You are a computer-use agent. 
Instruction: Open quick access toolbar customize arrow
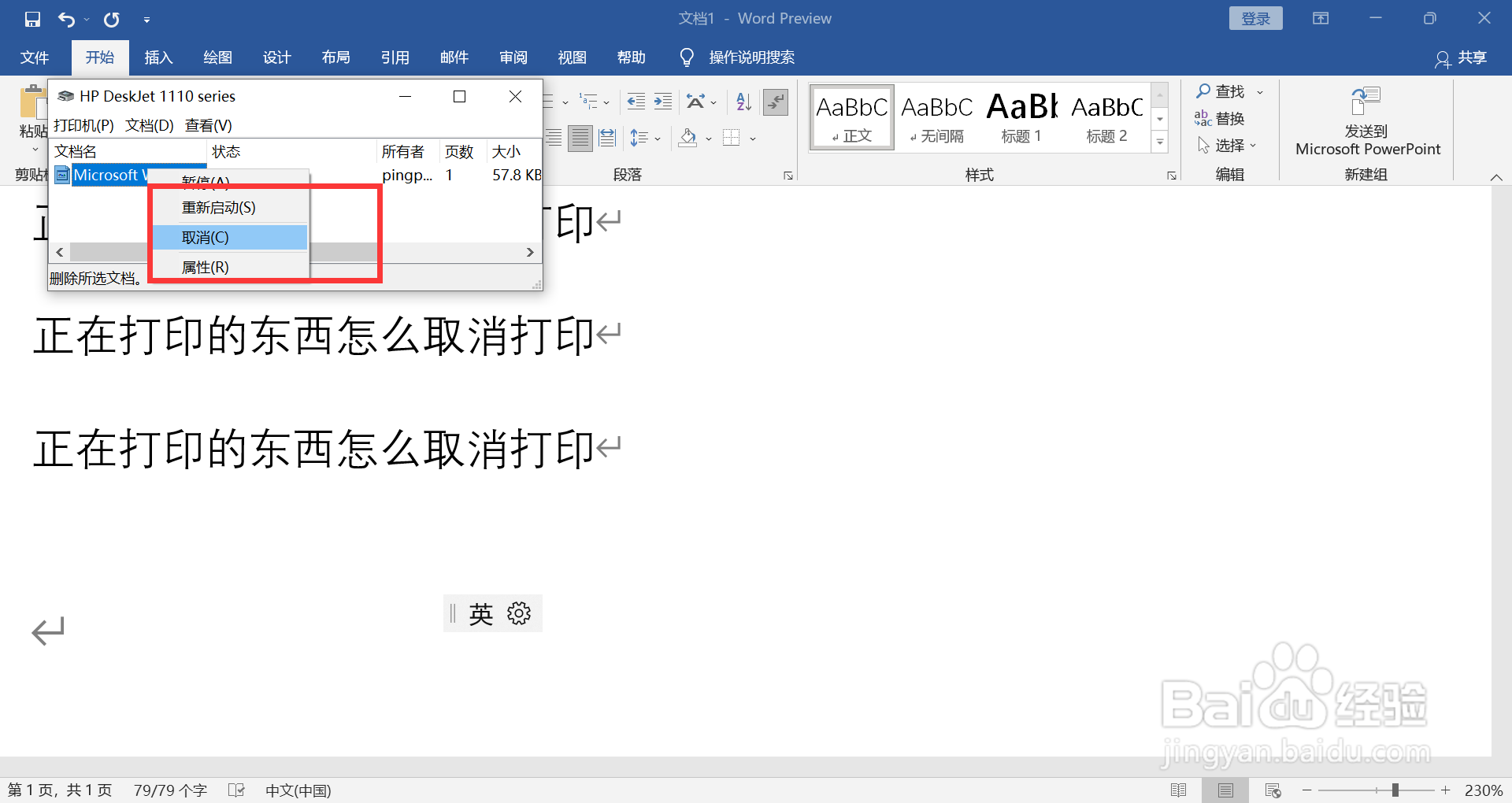(146, 20)
